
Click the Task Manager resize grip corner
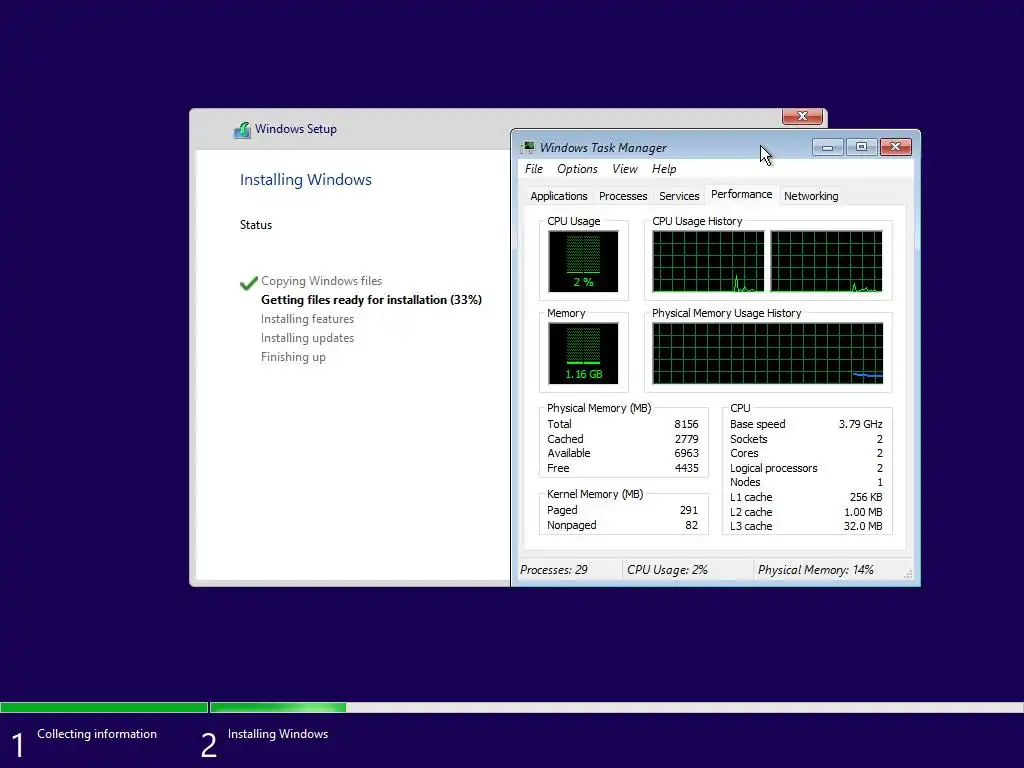tap(908, 574)
